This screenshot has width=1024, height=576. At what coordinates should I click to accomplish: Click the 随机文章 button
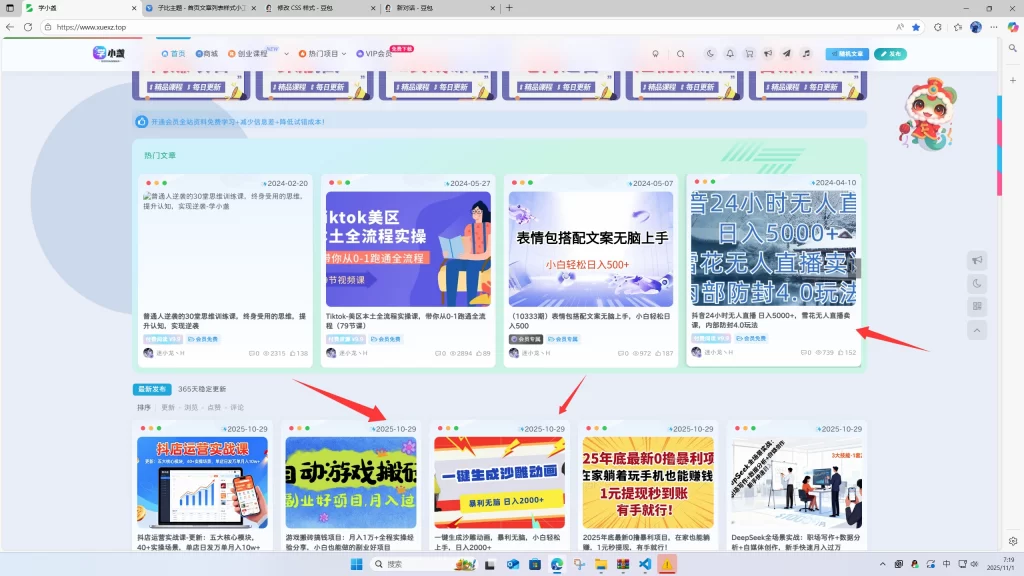[x=847, y=54]
